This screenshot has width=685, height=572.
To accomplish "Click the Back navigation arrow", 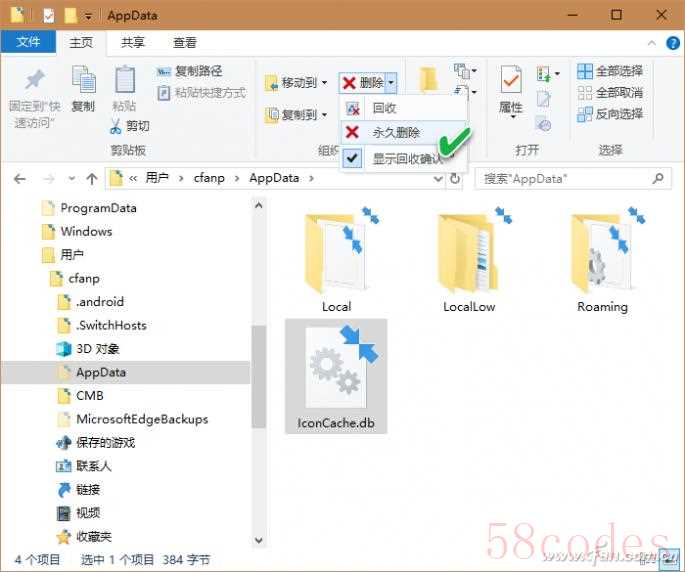I will [x=20, y=179].
